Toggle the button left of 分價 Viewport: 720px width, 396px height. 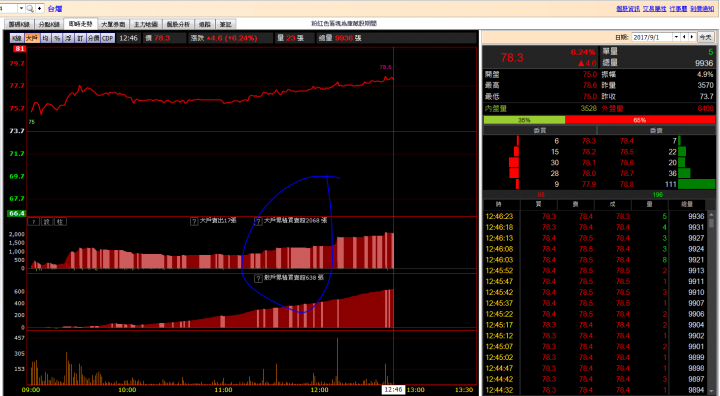(x=80, y=38)
